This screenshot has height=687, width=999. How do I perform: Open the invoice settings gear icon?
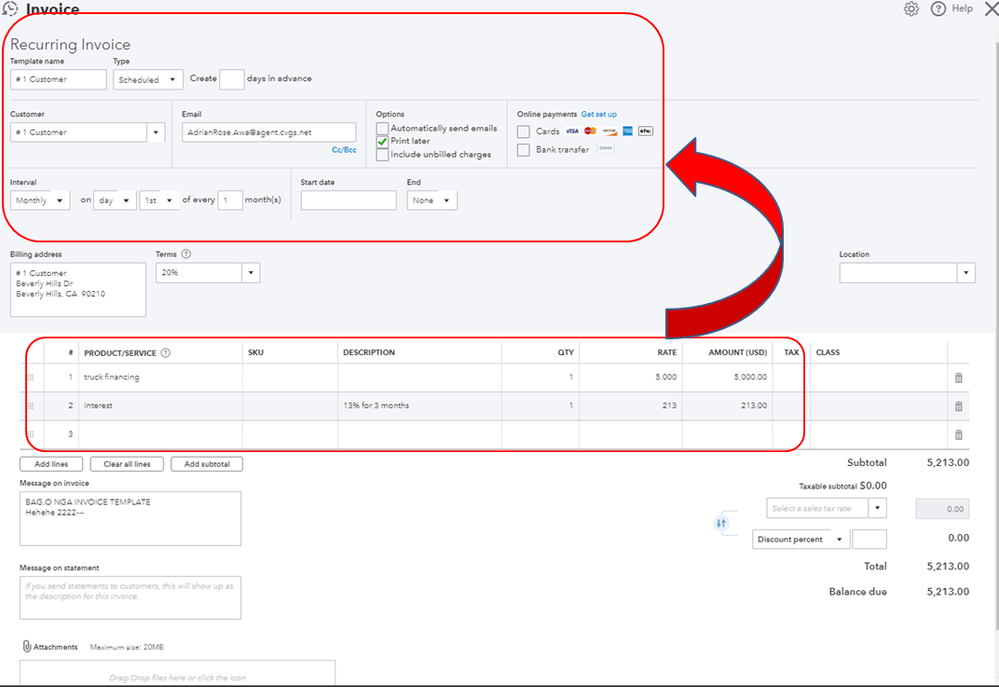point(911,9)
